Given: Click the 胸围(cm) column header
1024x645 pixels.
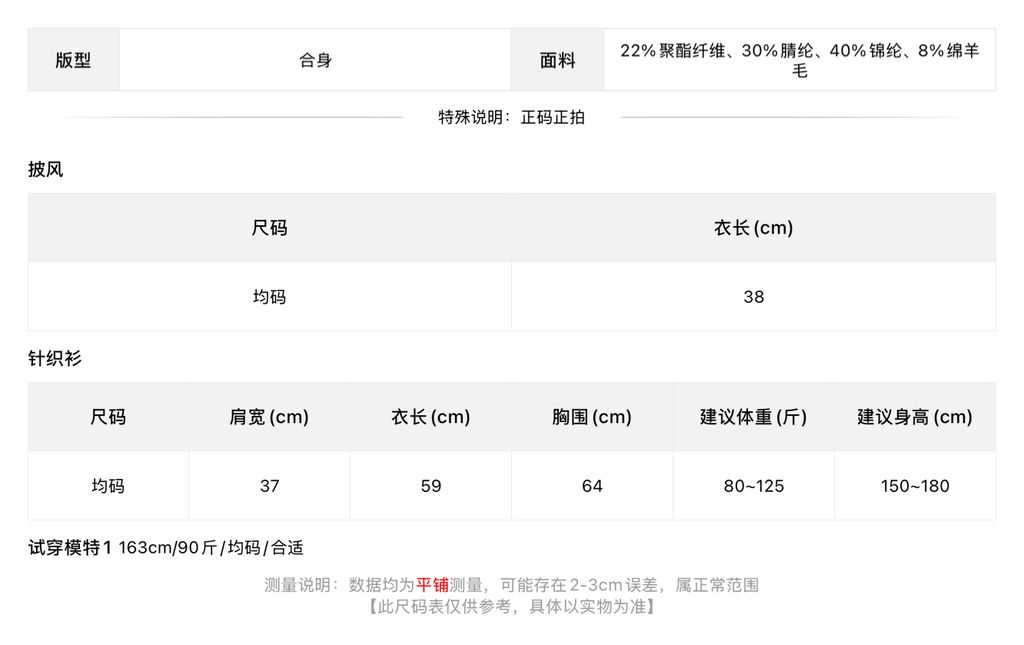Looking at the screenshot, I should (592, 417).
